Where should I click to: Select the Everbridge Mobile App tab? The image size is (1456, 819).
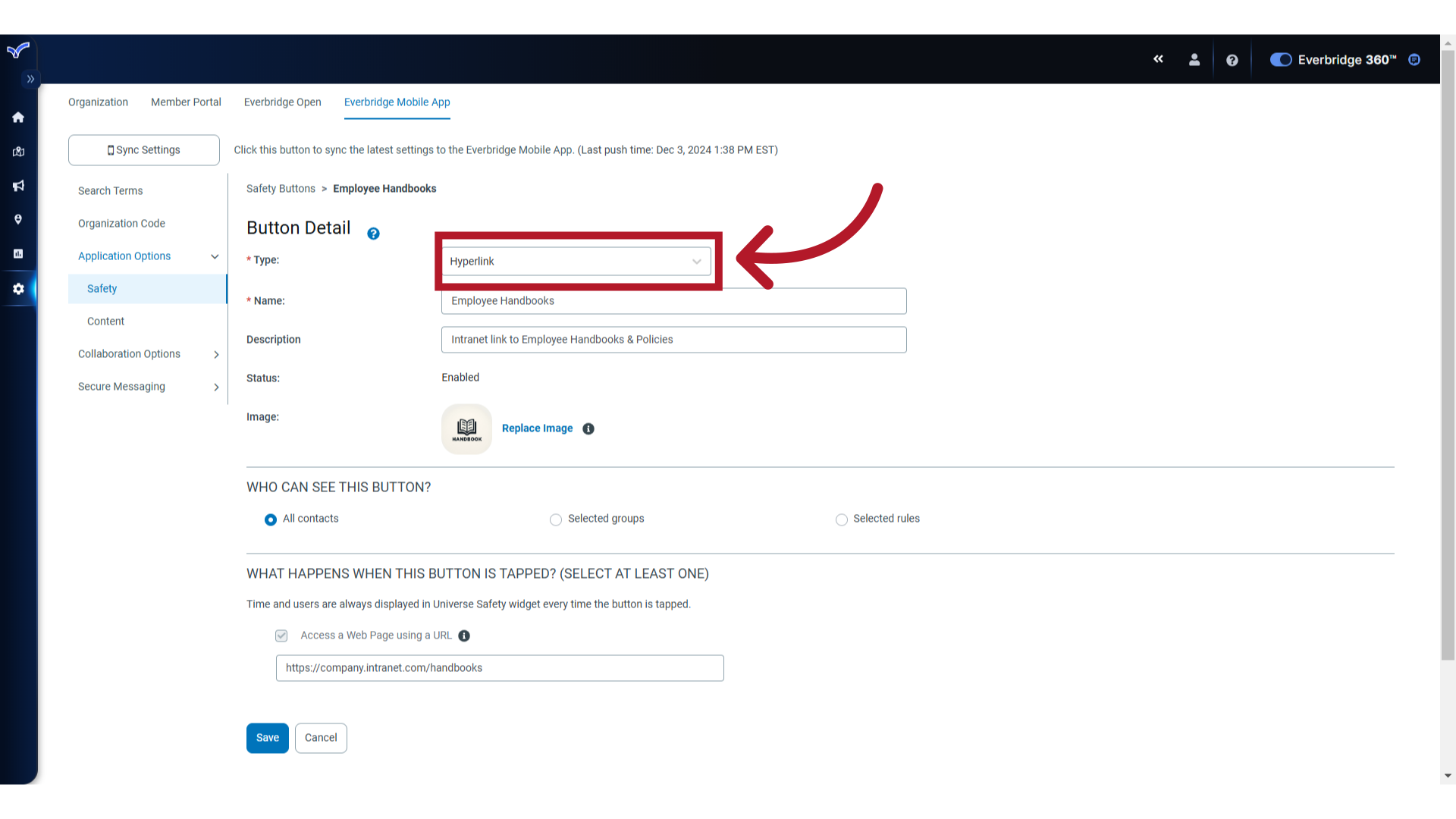397,102
